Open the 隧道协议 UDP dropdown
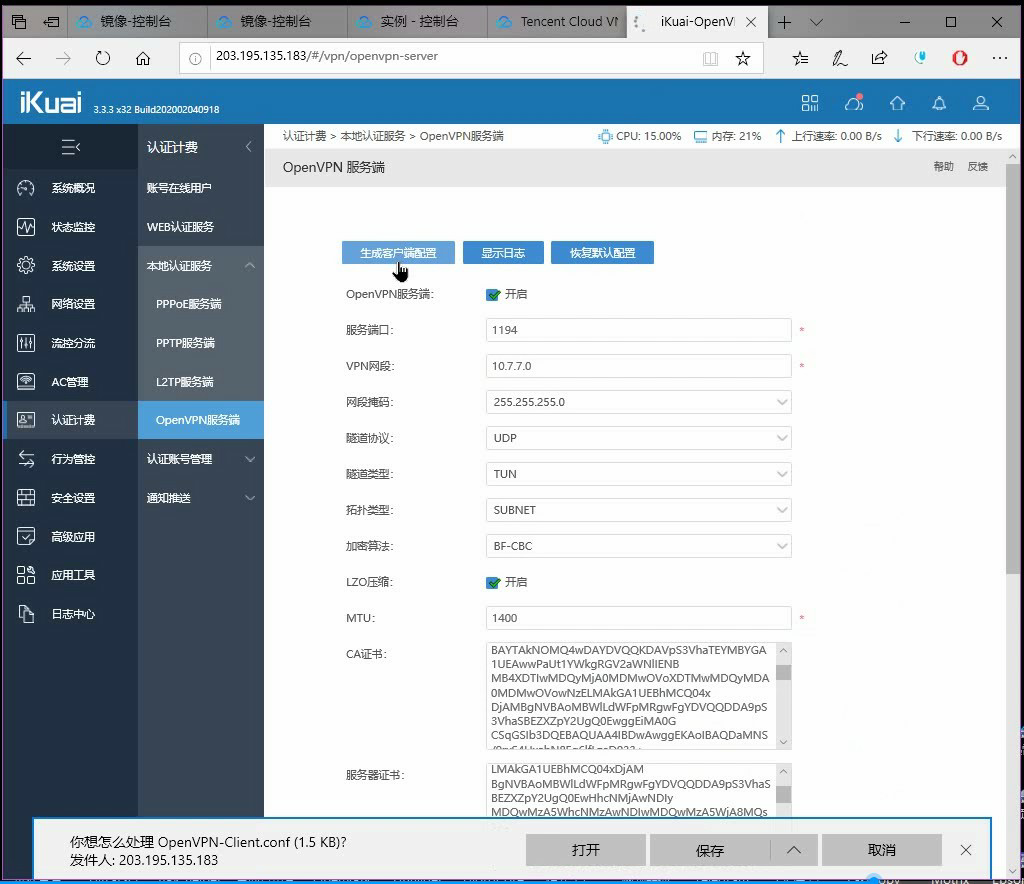Viewport: 1024px width, 884px height. pyautogui.click(x=638, y=438)
